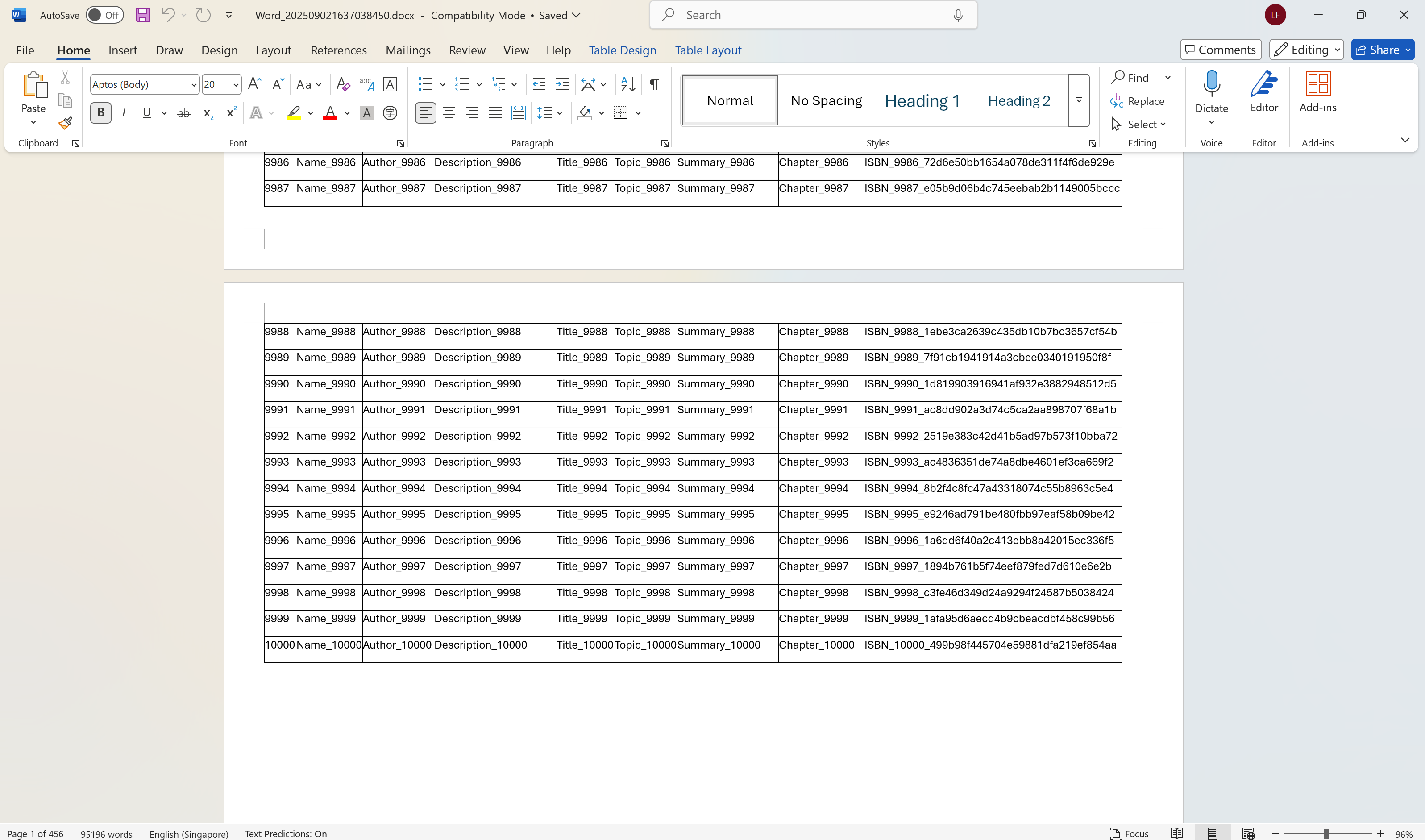The image size is (1425, 840).
Task: Click the Comments button
Action: [x=1220, y=50]
